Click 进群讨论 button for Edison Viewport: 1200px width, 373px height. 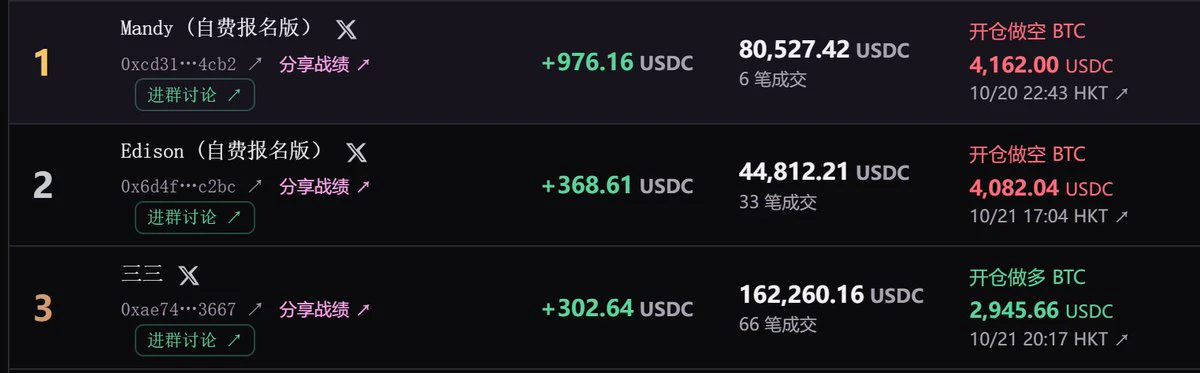(x=195, y=217)
